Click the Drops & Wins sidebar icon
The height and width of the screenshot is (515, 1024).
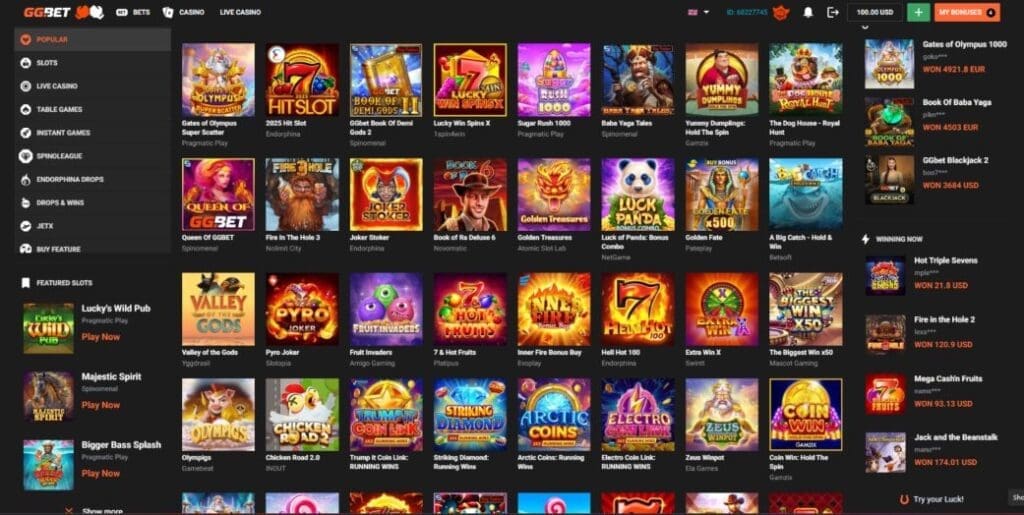pyautogui.click(x=25, y=202)
